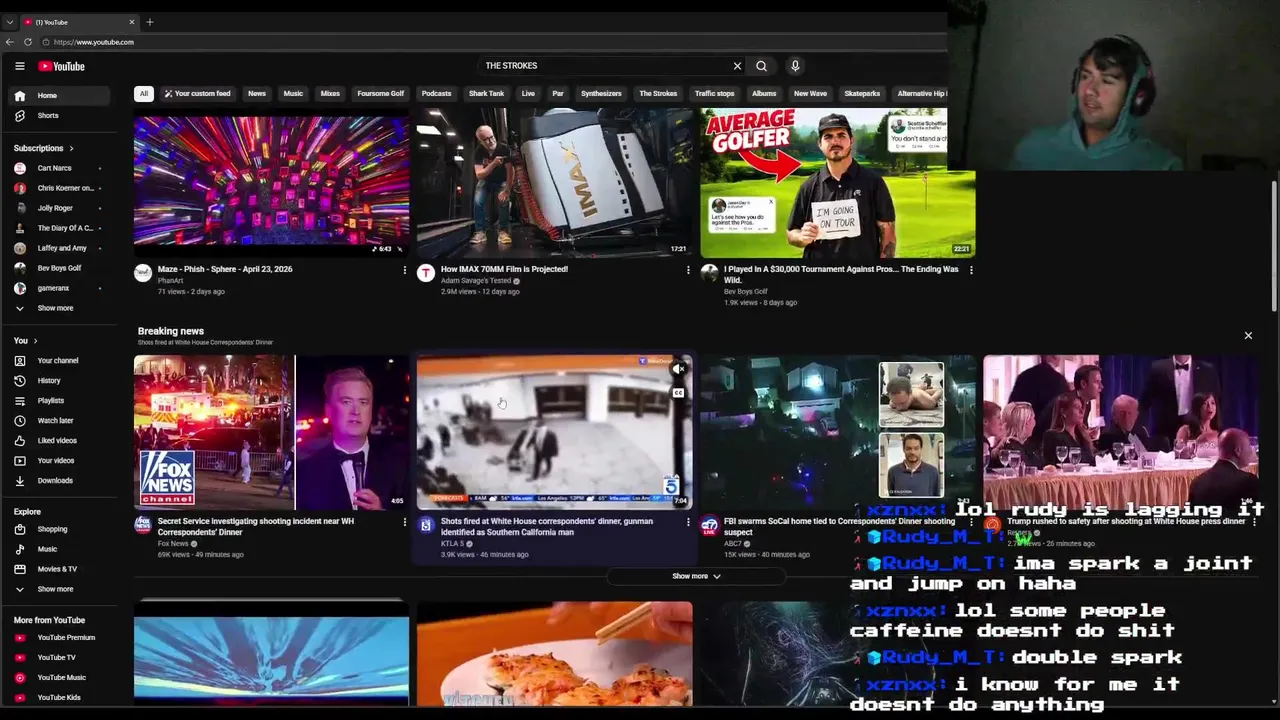This screenshot has height=720, width=1280.
Task: Open Your channel page
Action: [x=61, y=361]
